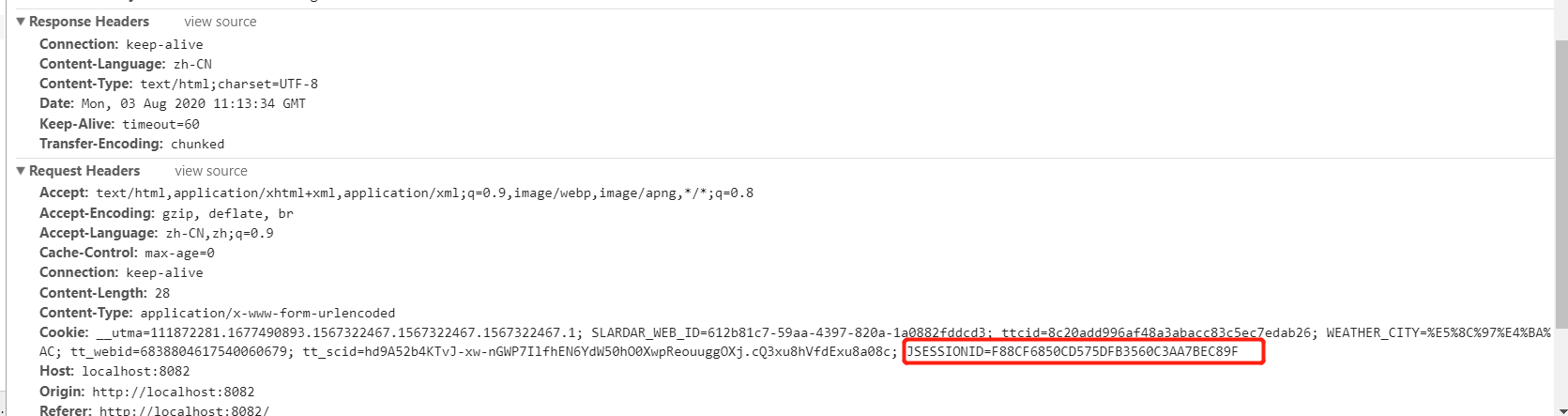1568x416 pixels.
Task: Click the highlighted JSESSIONID cookie value
Action: click(x=1072, y=352)
